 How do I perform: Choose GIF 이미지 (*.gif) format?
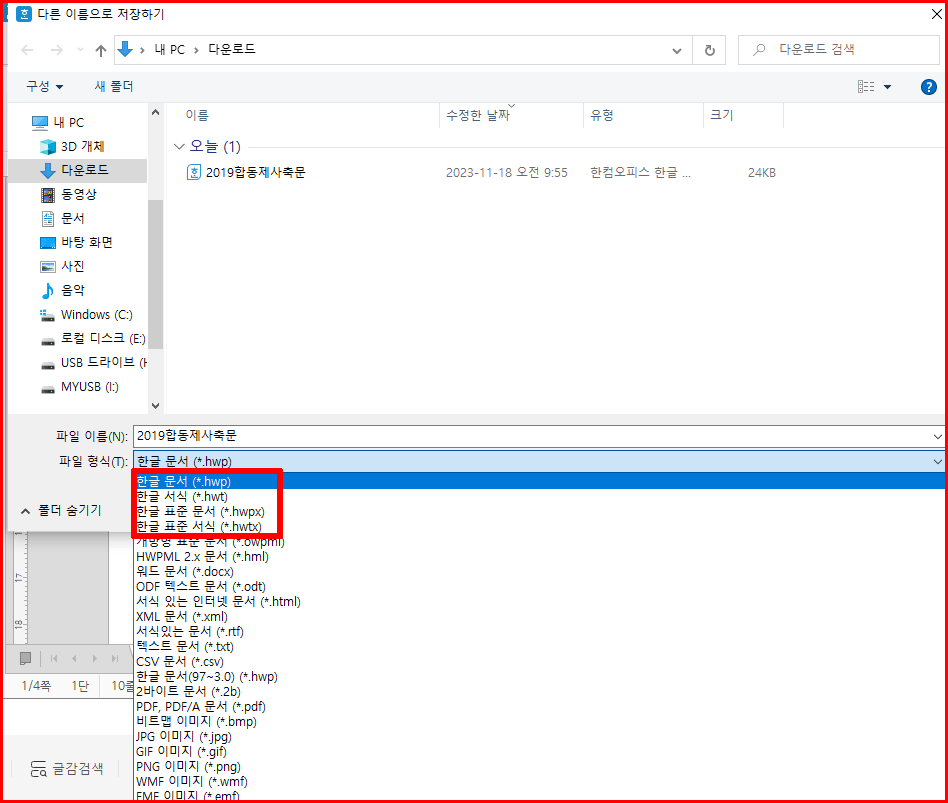point(181,752)
